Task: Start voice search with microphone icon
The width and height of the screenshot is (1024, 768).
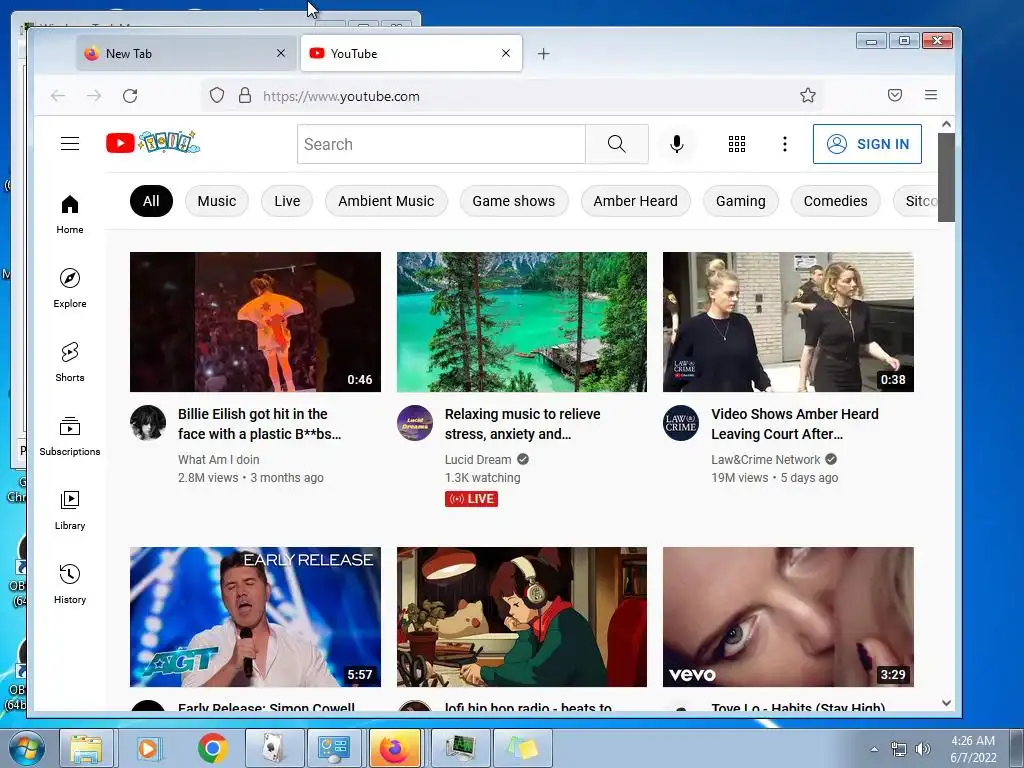Action: tap(677, 144)
